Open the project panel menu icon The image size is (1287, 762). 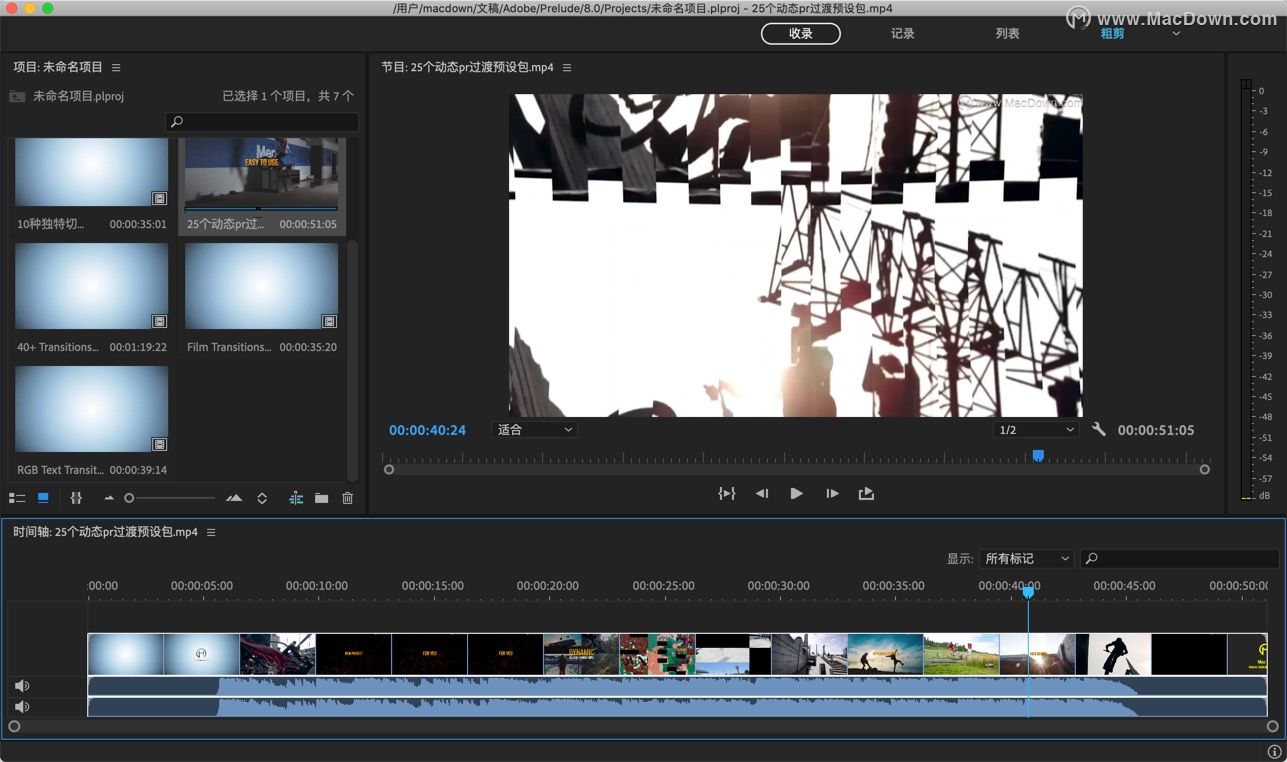point(116,67)
